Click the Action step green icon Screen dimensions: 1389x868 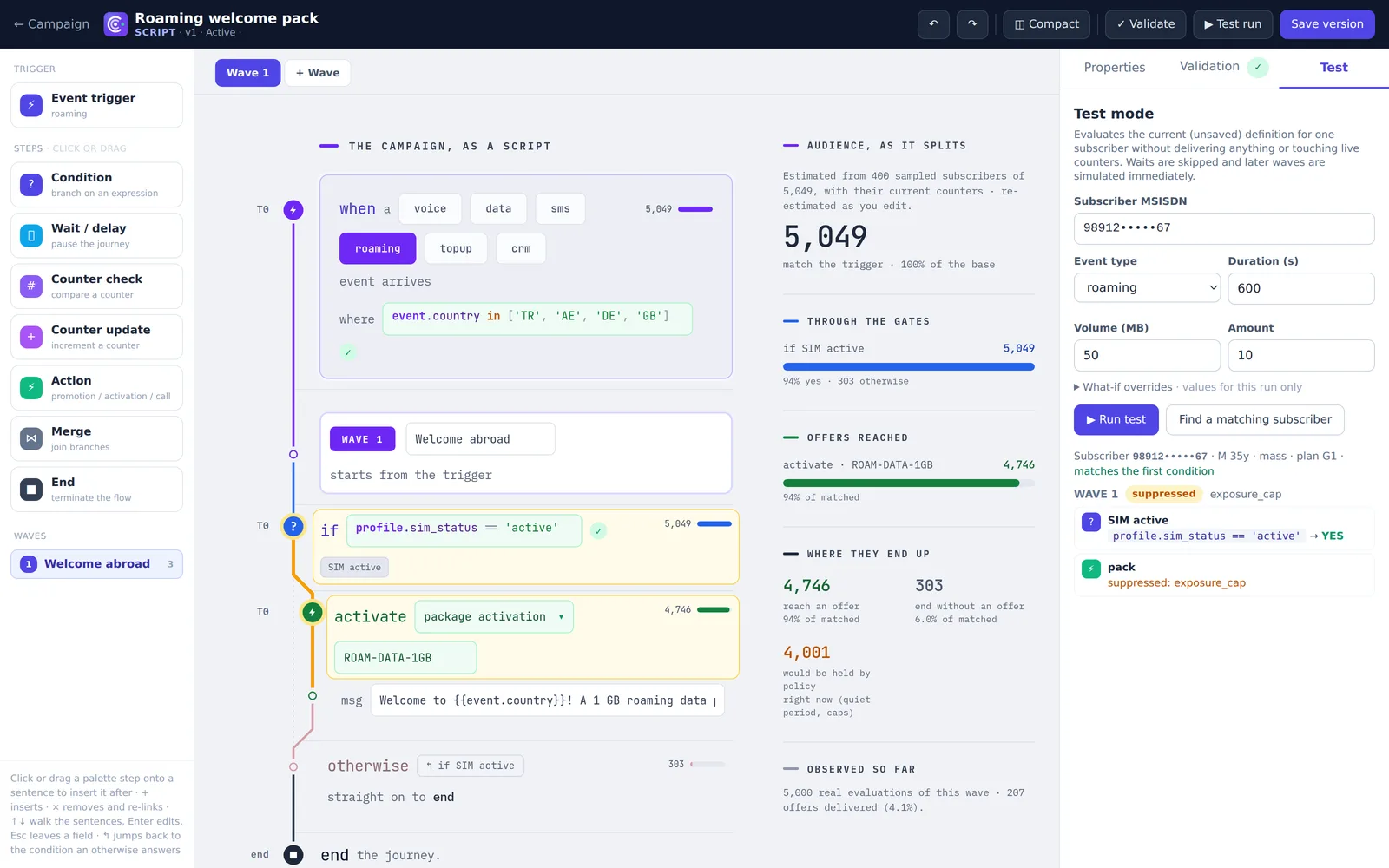31,387
